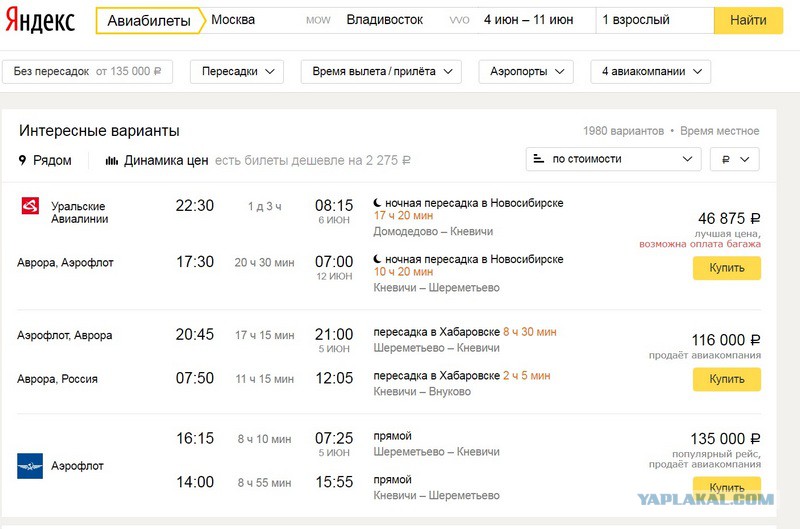The height and width of the screenshot is (529, 800).
Task: Buy the 116 000 ₽ Aeroflot-Aurora ticket
Action: [x=727, y=379]
